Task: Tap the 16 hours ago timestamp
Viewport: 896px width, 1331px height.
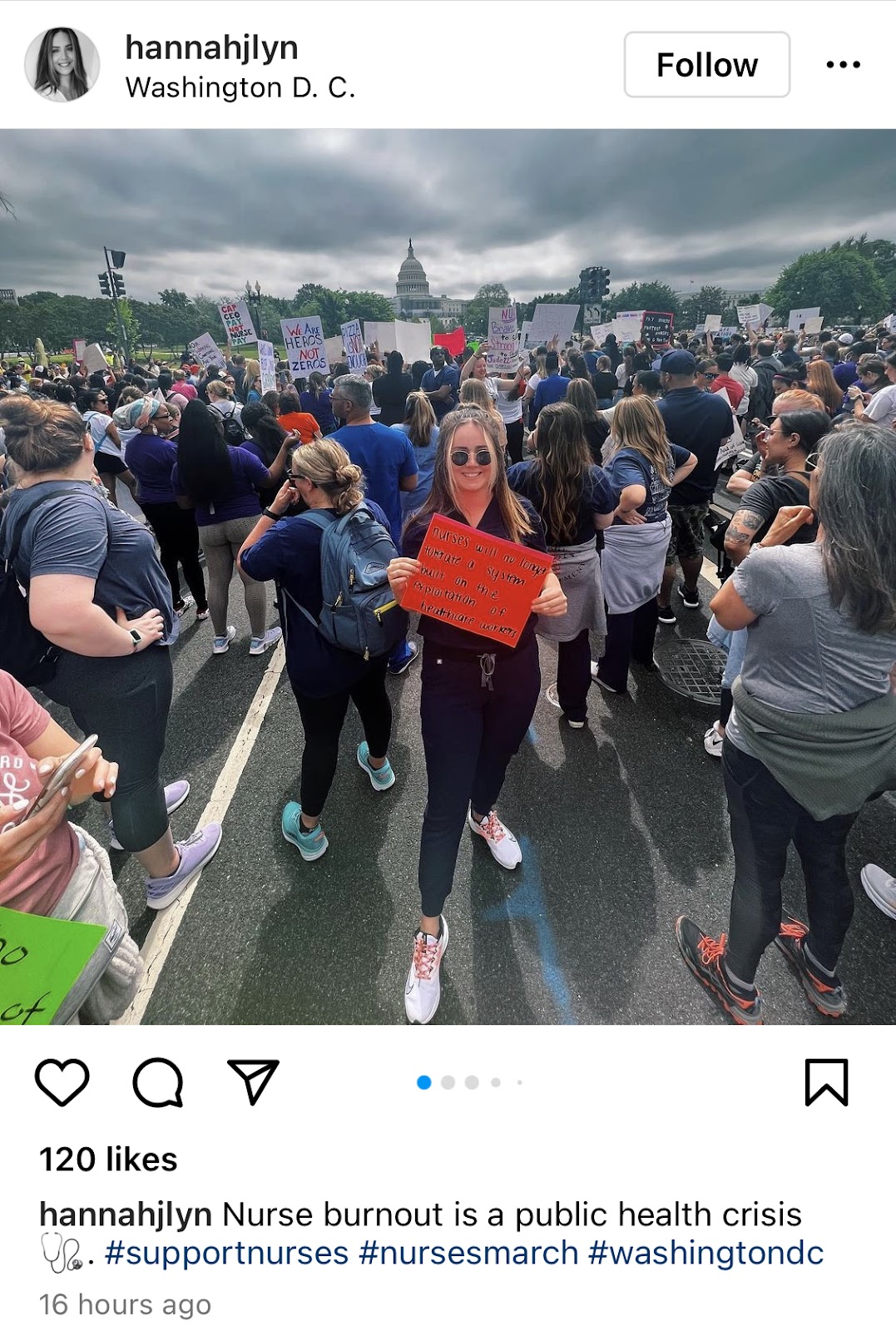Action: (125, 1304)
